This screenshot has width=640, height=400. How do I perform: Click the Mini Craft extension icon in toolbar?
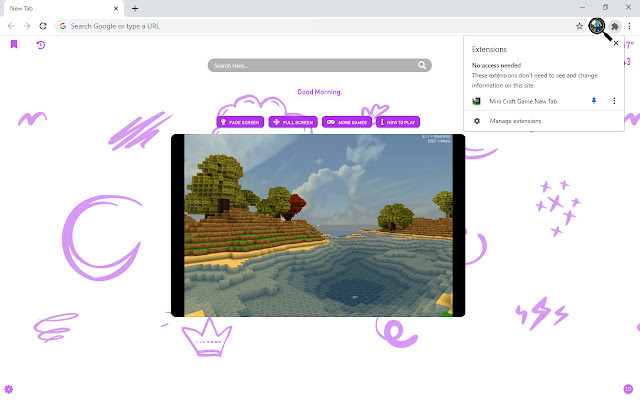(597, 26)
